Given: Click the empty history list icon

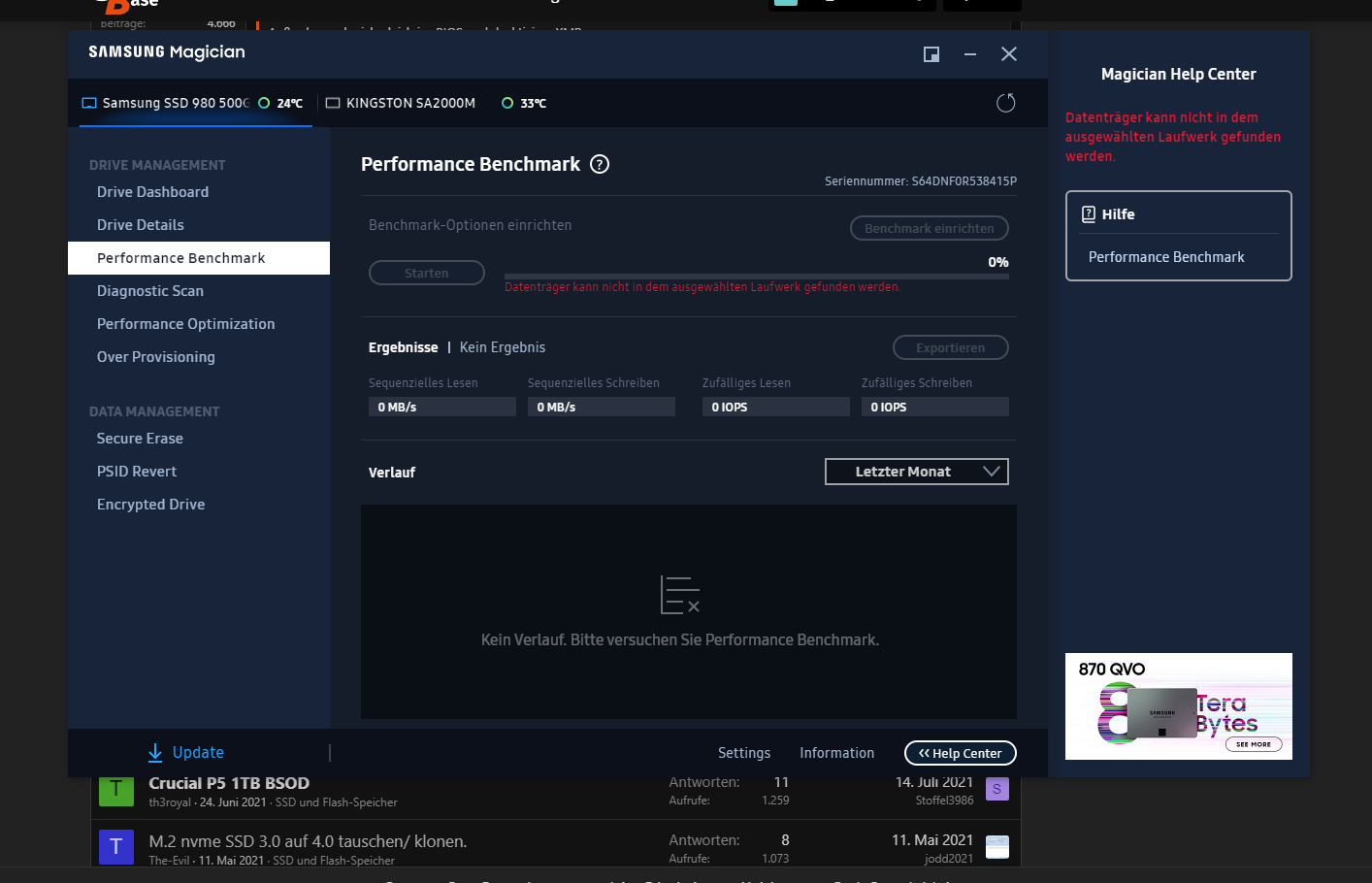Looking at the screenshot, I should click(680, 595).
